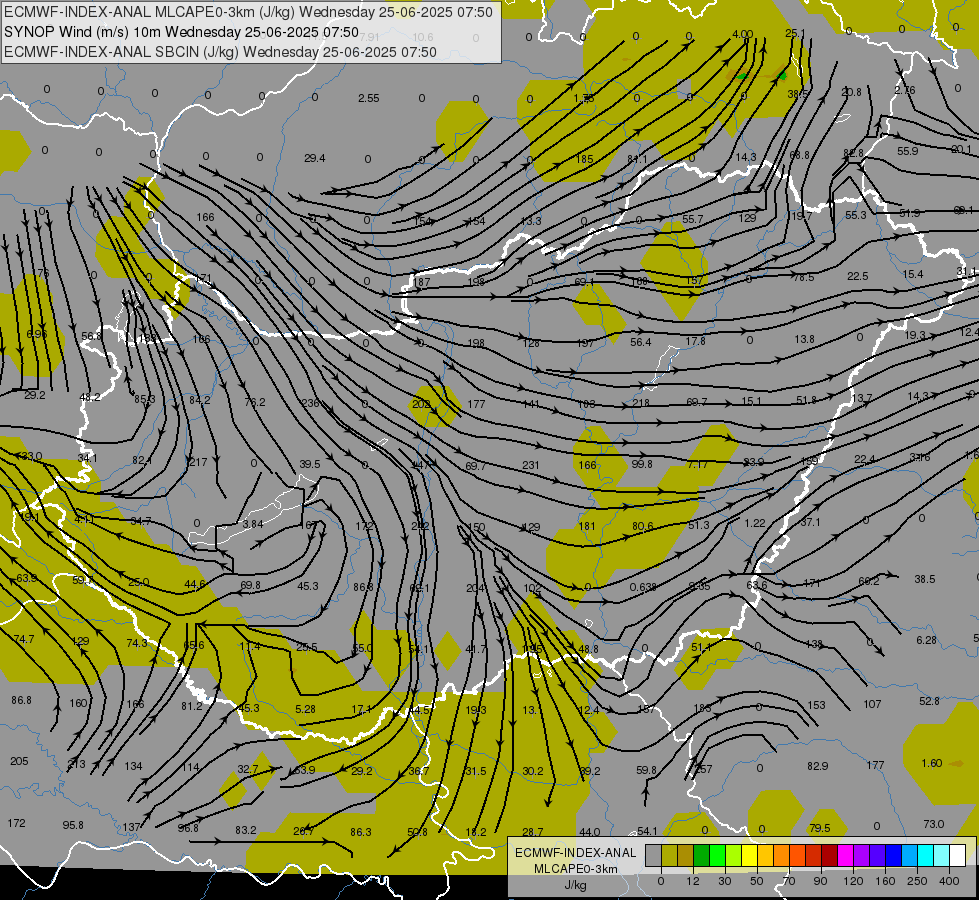Select the dark red legend swatch
The height and width of the screenshot is (900, 979).
(830, 855)
